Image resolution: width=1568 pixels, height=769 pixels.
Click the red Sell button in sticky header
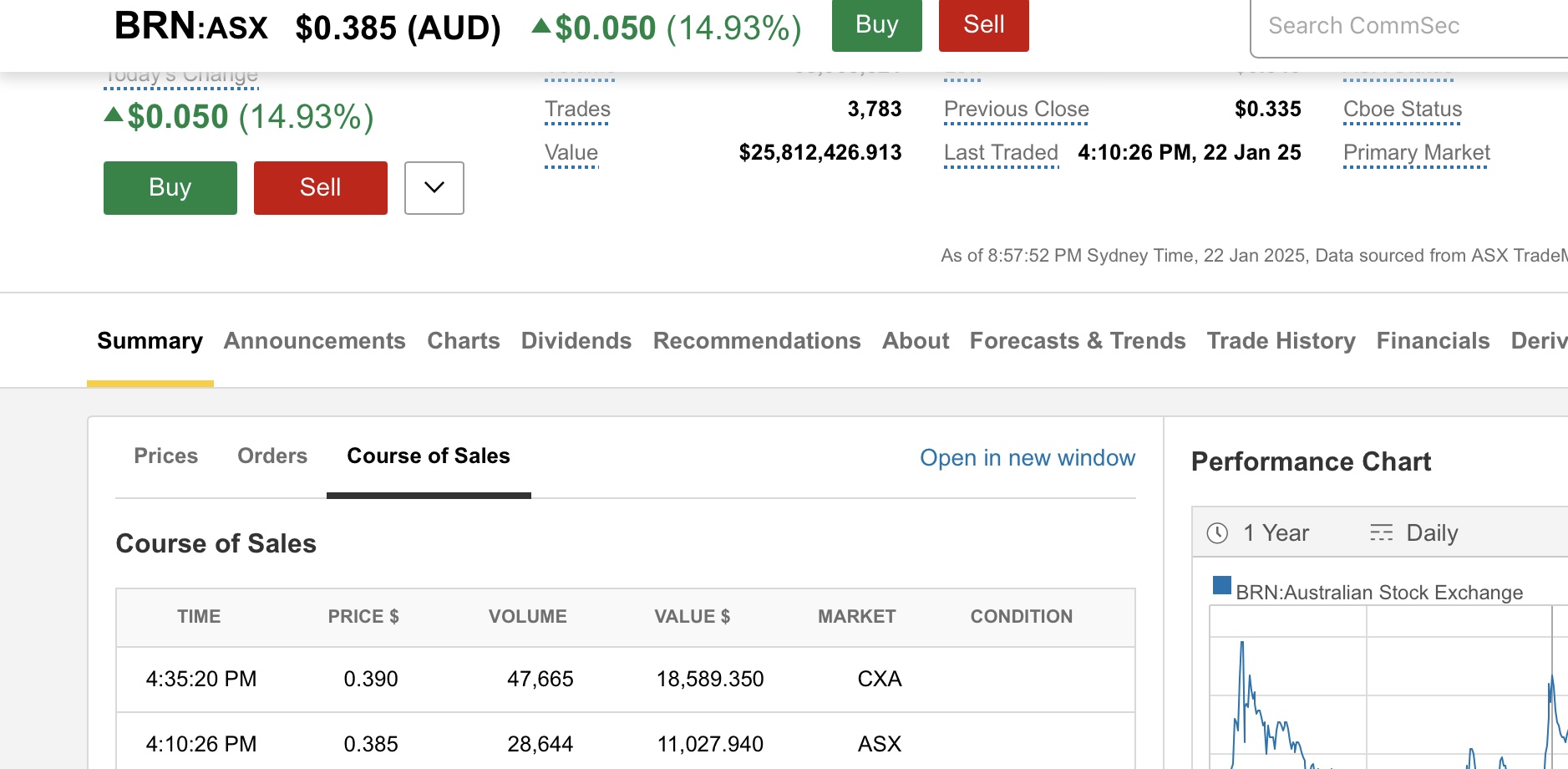click(x=983, y=25)
